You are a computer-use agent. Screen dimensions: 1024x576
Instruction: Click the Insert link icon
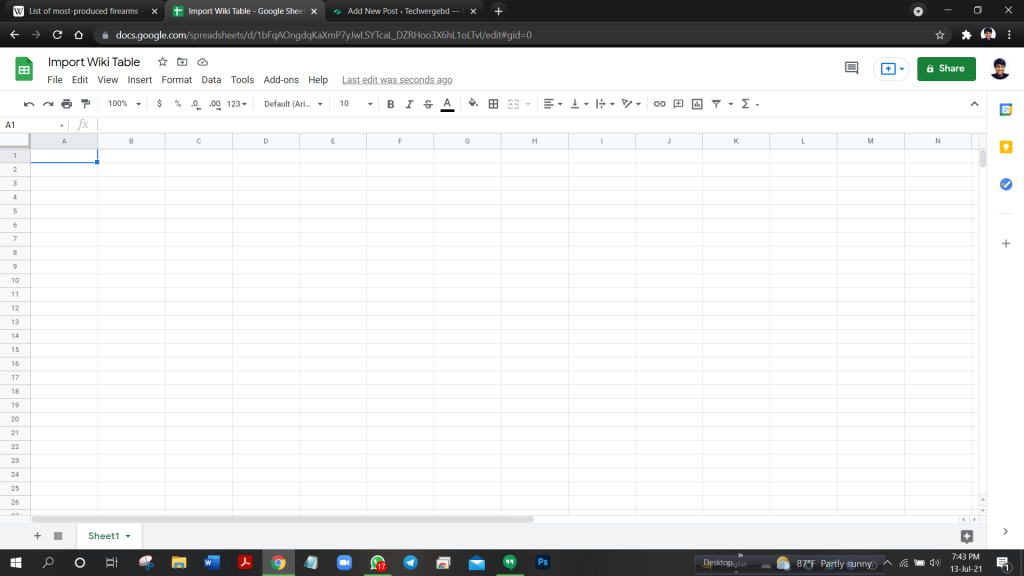click(659, 104)
